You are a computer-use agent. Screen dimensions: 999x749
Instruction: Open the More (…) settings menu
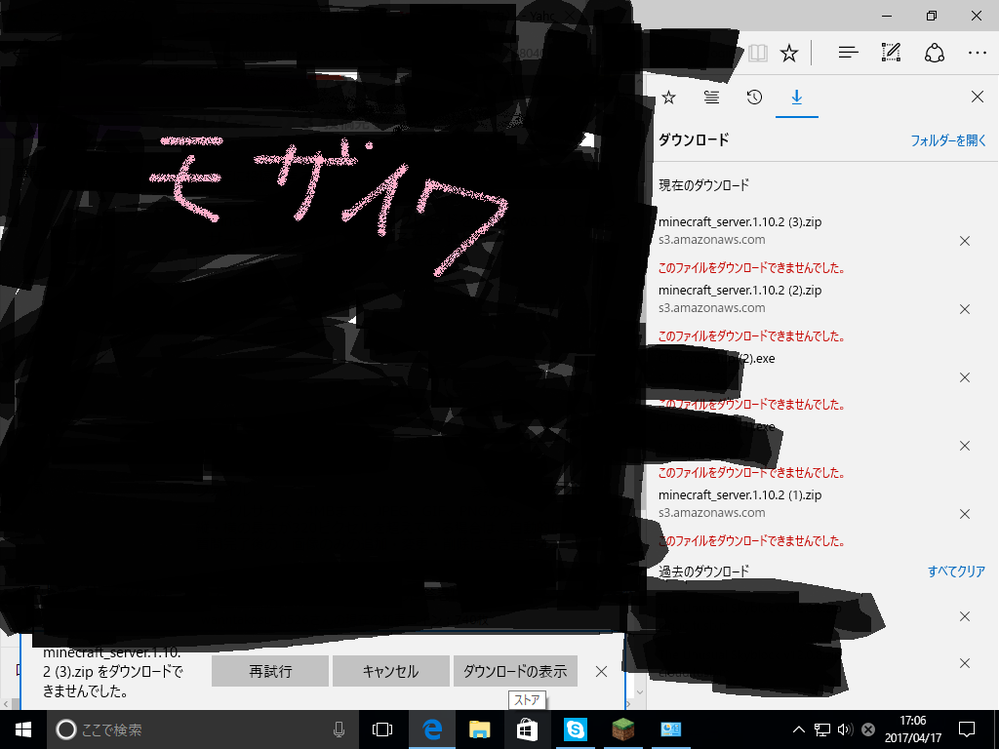(977, 53)
